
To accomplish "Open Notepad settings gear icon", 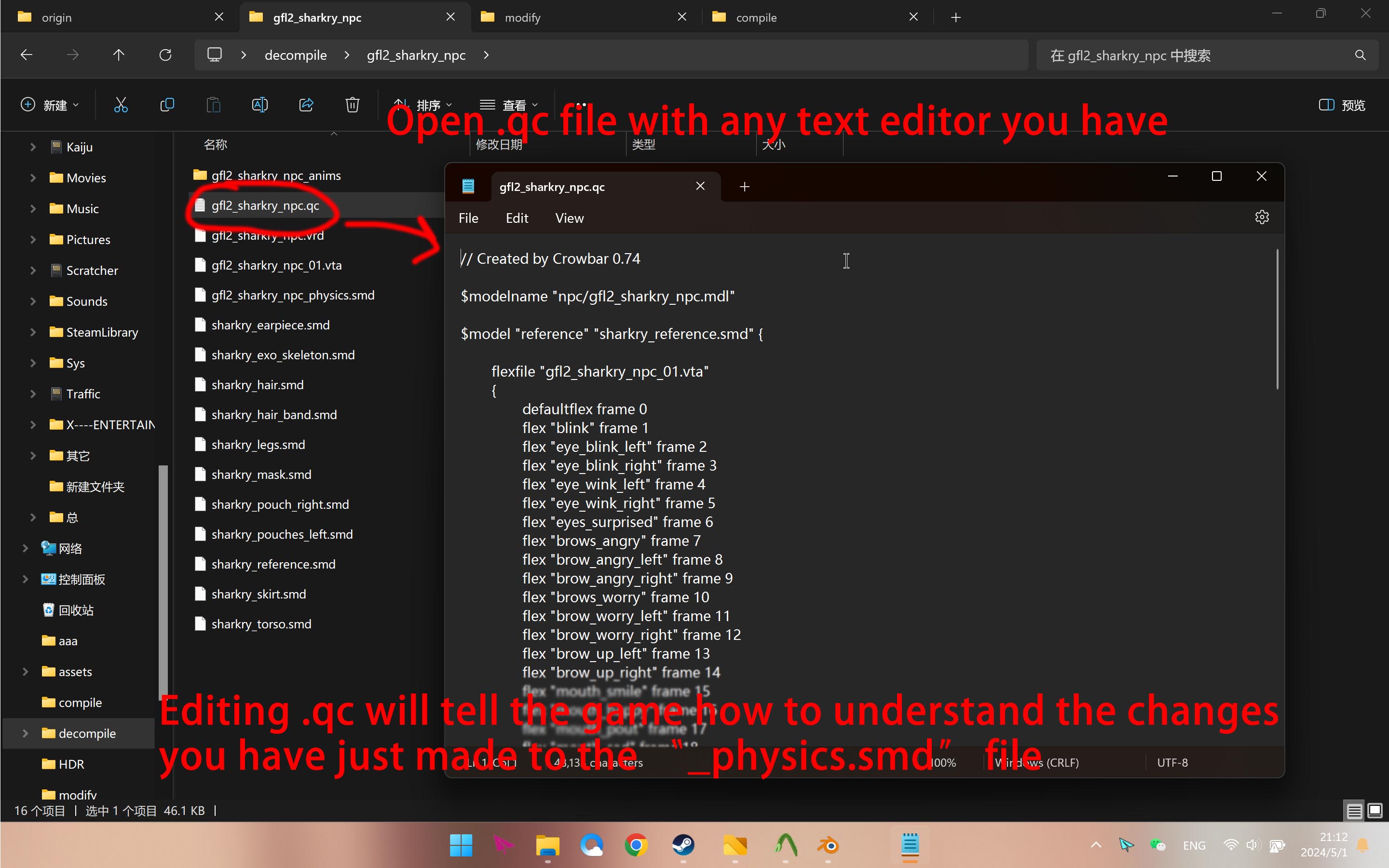I will [x=1262, y=217].
